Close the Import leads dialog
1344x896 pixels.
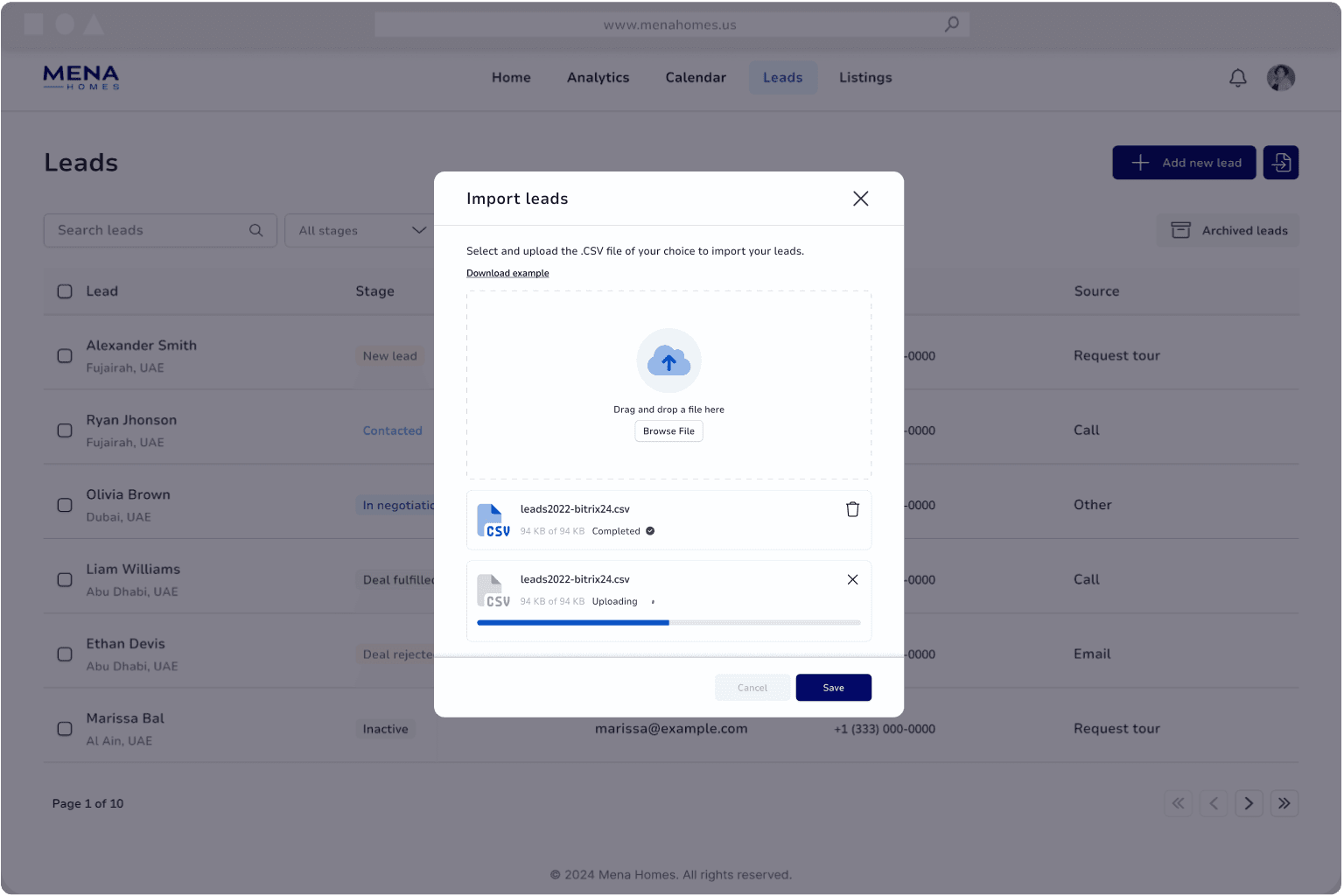tap(860, 199)
